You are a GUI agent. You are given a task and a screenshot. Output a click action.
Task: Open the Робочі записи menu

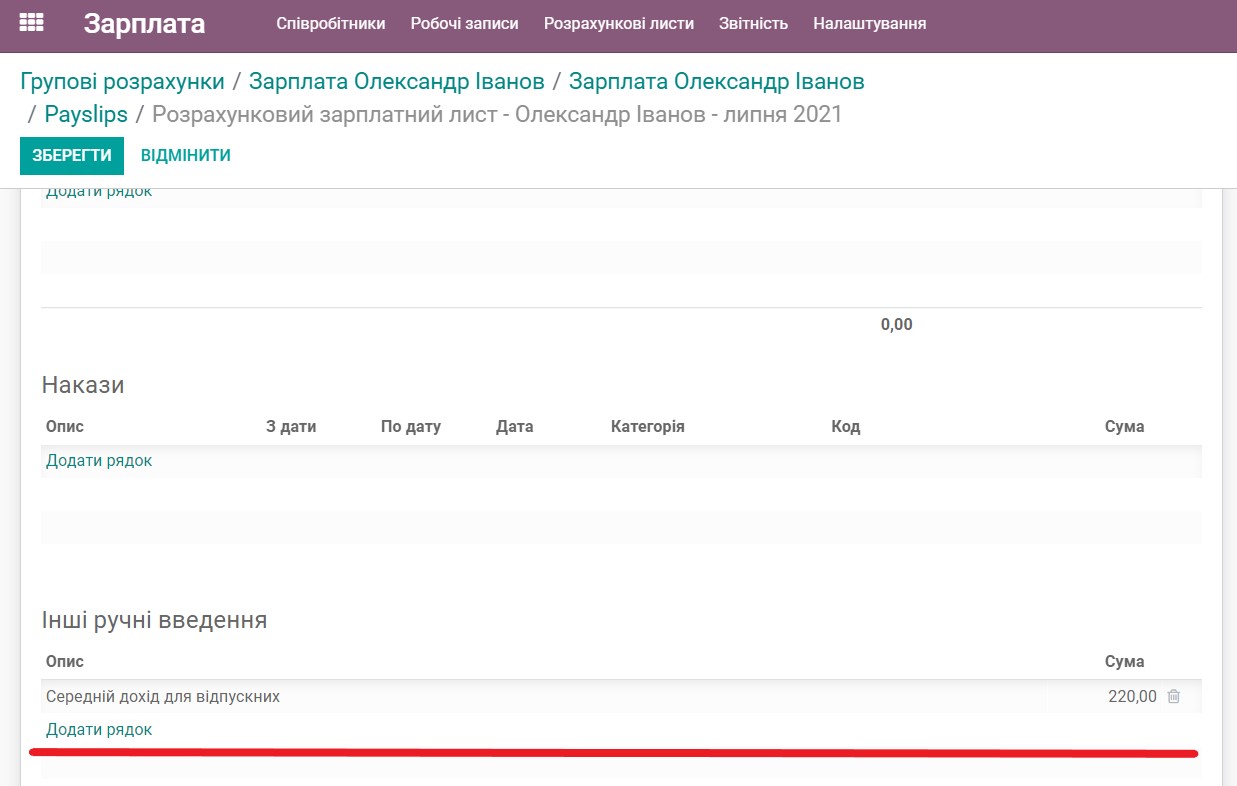(464, 23)
